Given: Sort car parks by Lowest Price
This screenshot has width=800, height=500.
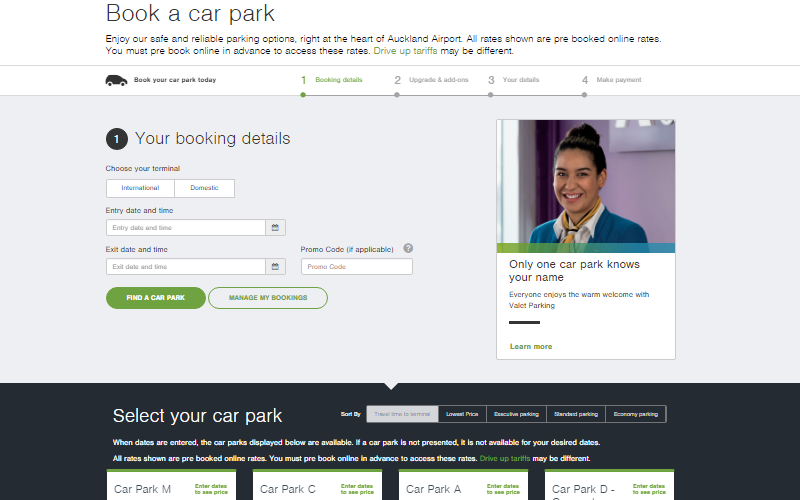Looking at the screenshot, I should pyautogui.click(x=462, y=414).
